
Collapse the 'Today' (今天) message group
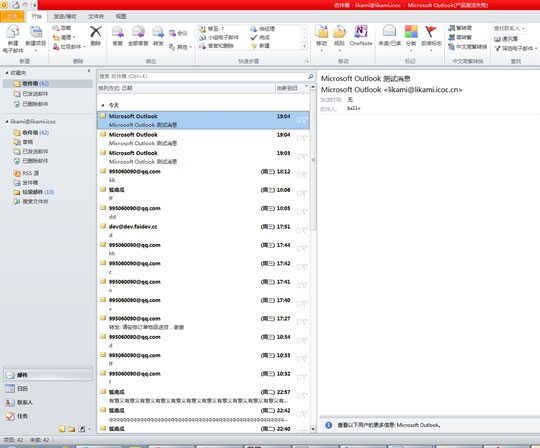point(103,105)
